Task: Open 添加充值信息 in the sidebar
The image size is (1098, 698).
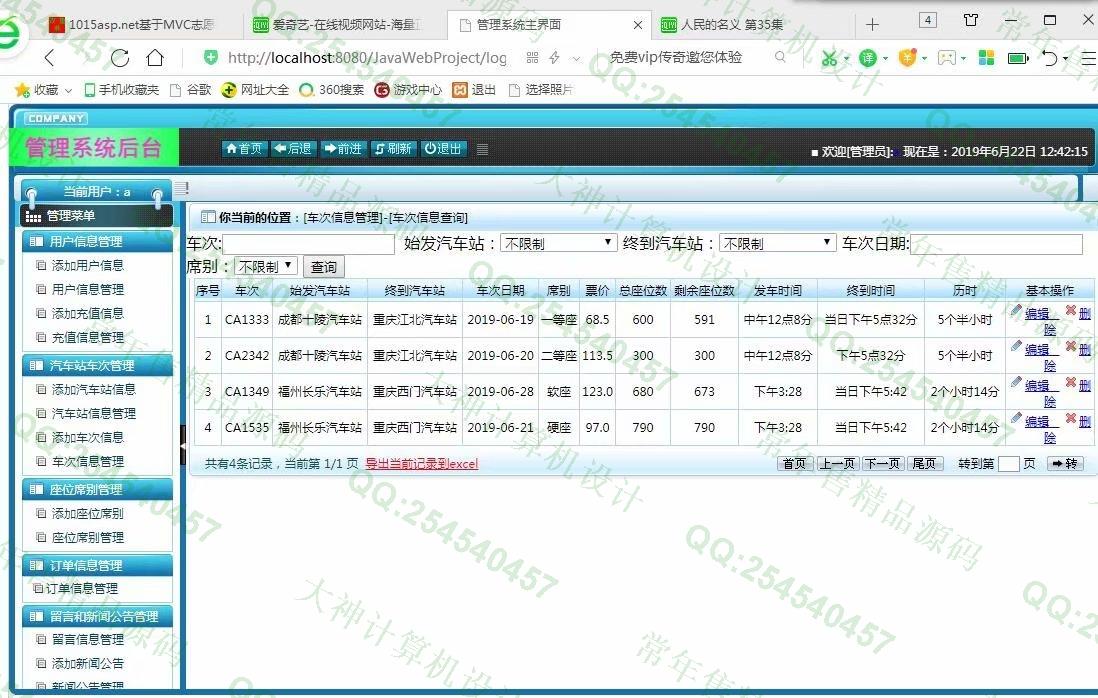Action: 88,313
